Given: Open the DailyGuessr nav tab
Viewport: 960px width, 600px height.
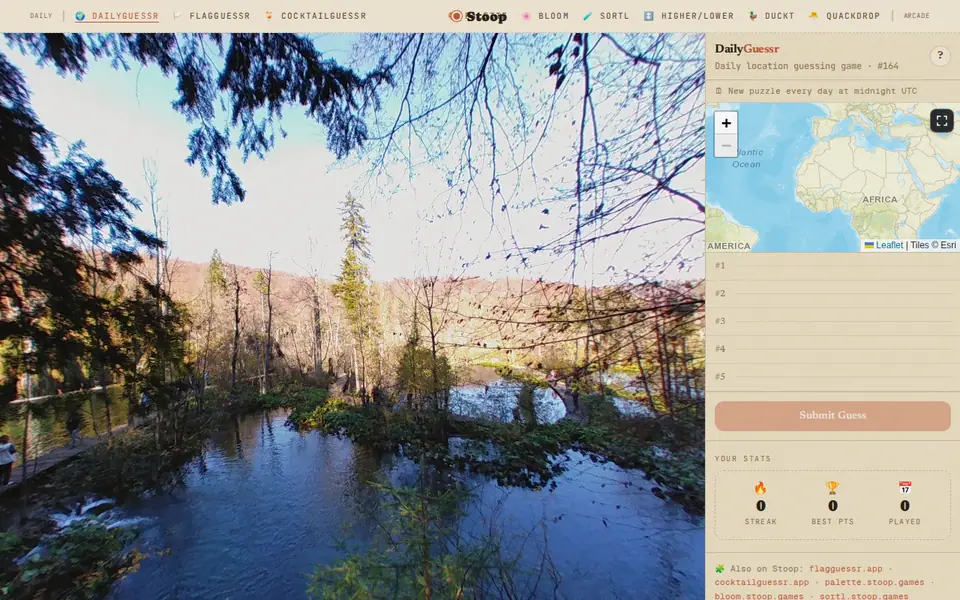Looking at the screenshot, I should 117,16.
